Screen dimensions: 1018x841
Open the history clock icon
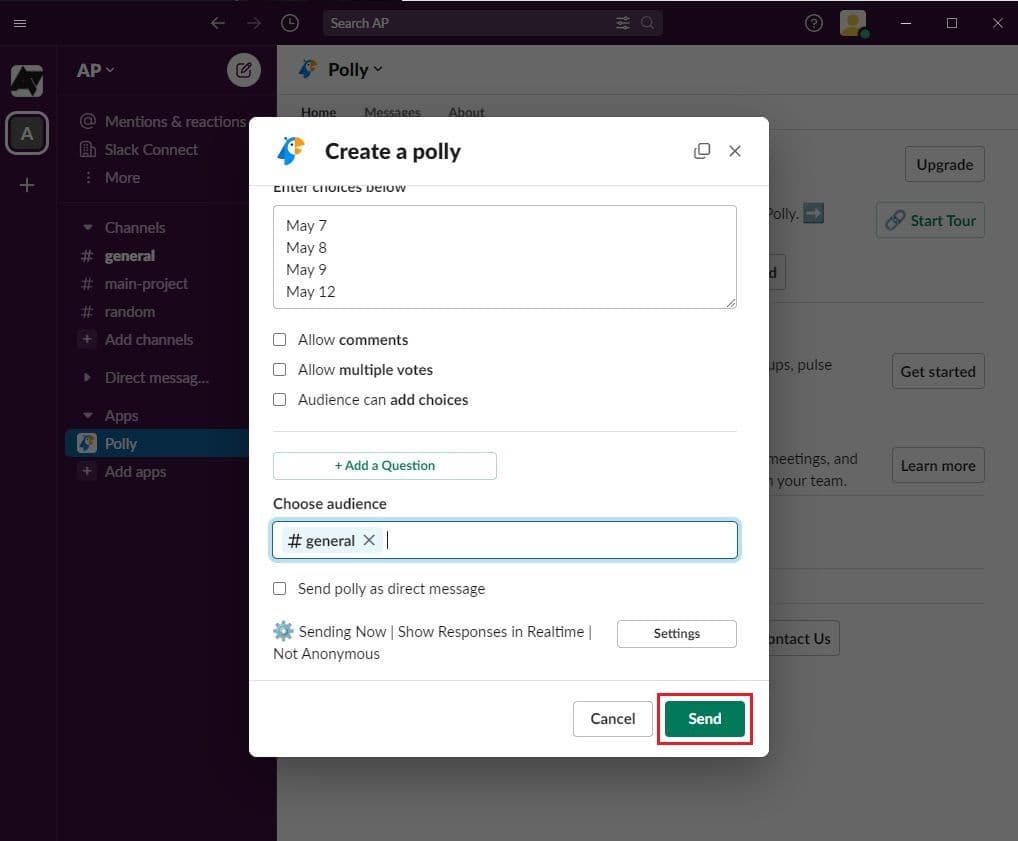(x=290, y=23)
